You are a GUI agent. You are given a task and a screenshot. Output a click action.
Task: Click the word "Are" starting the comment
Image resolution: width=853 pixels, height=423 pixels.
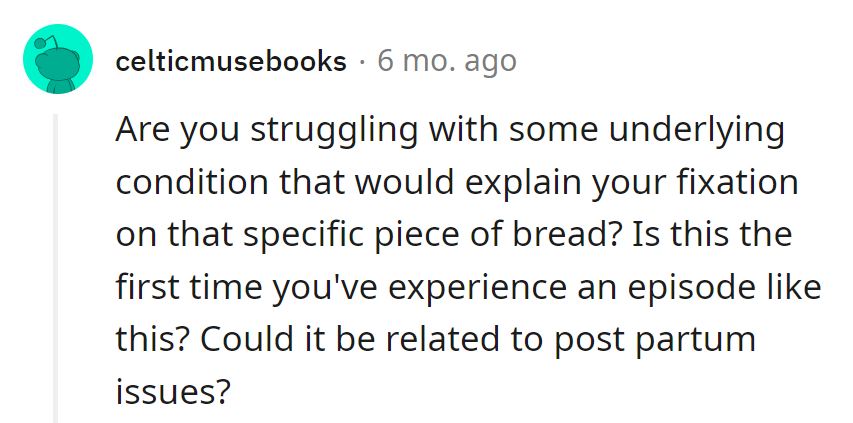coord(141,131)
